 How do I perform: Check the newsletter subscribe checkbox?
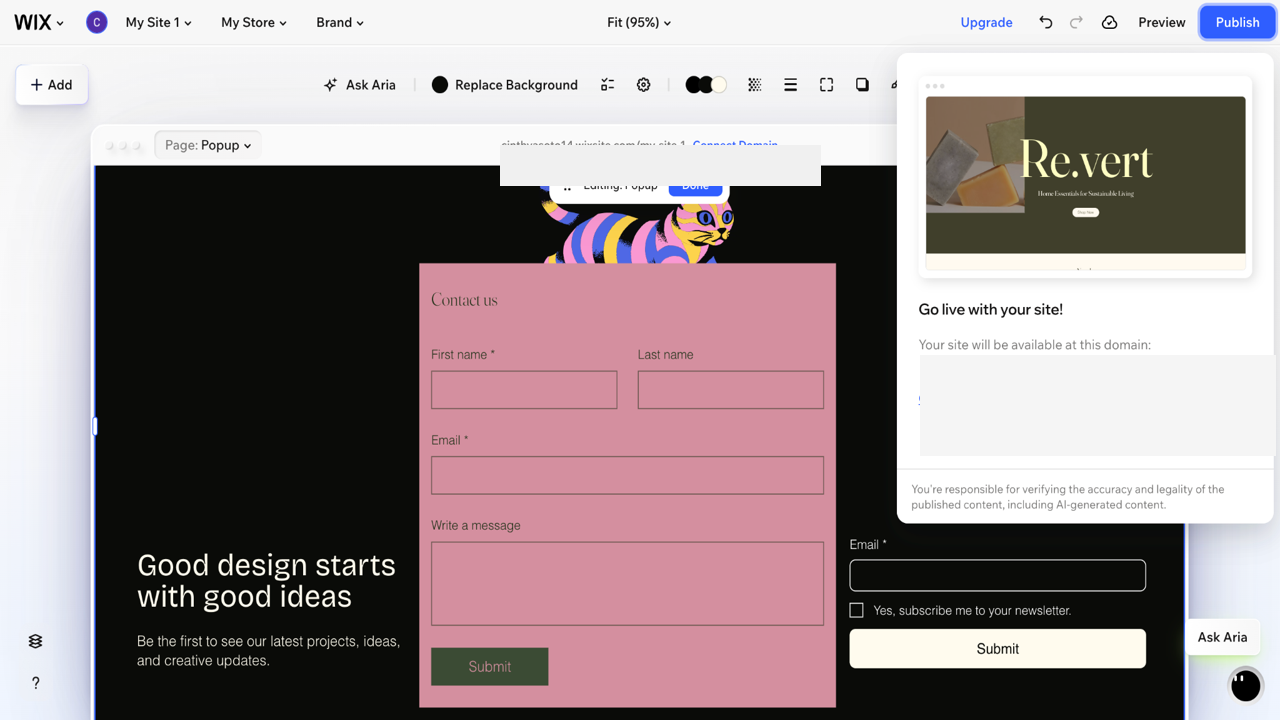(856, 610)
